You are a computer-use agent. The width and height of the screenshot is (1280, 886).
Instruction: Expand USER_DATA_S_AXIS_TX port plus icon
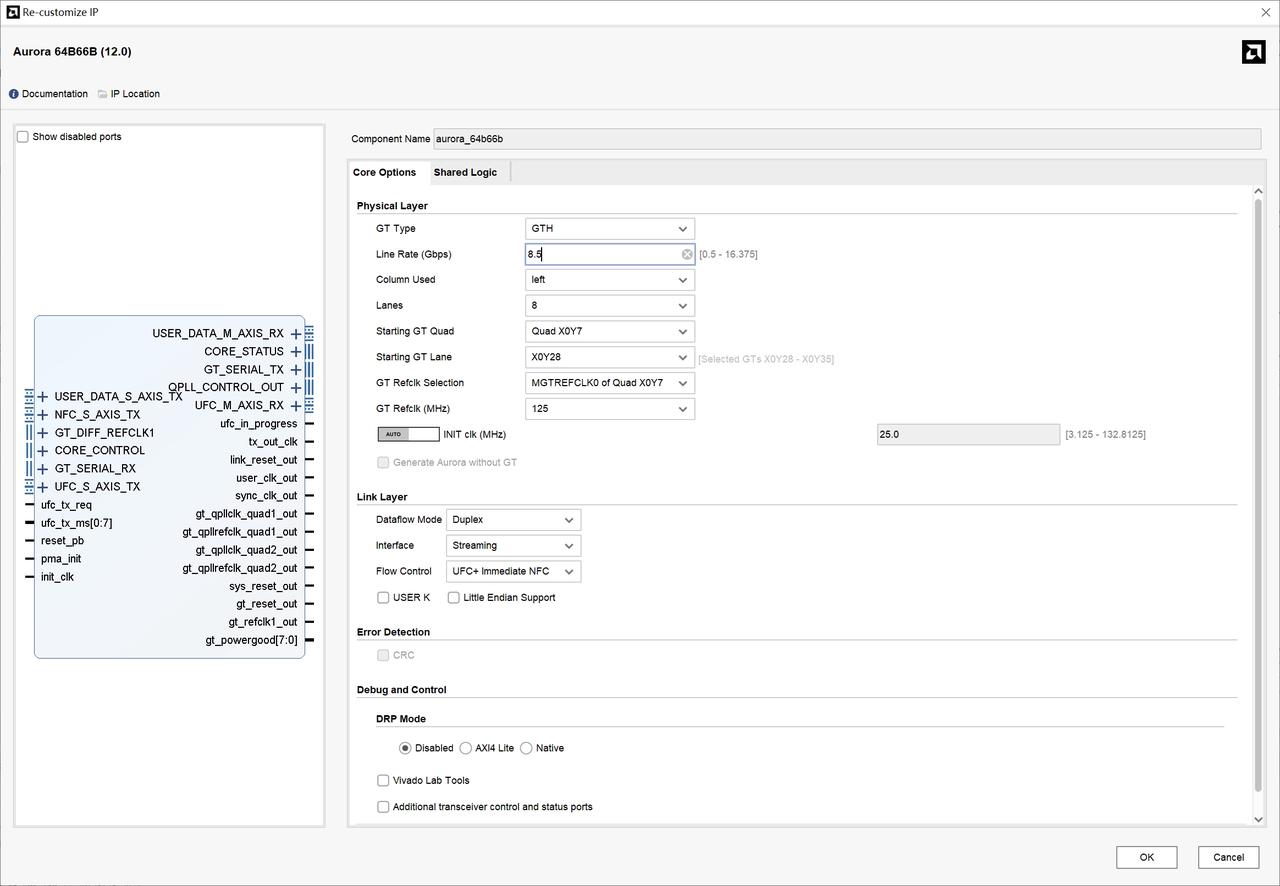click(43, 397)
